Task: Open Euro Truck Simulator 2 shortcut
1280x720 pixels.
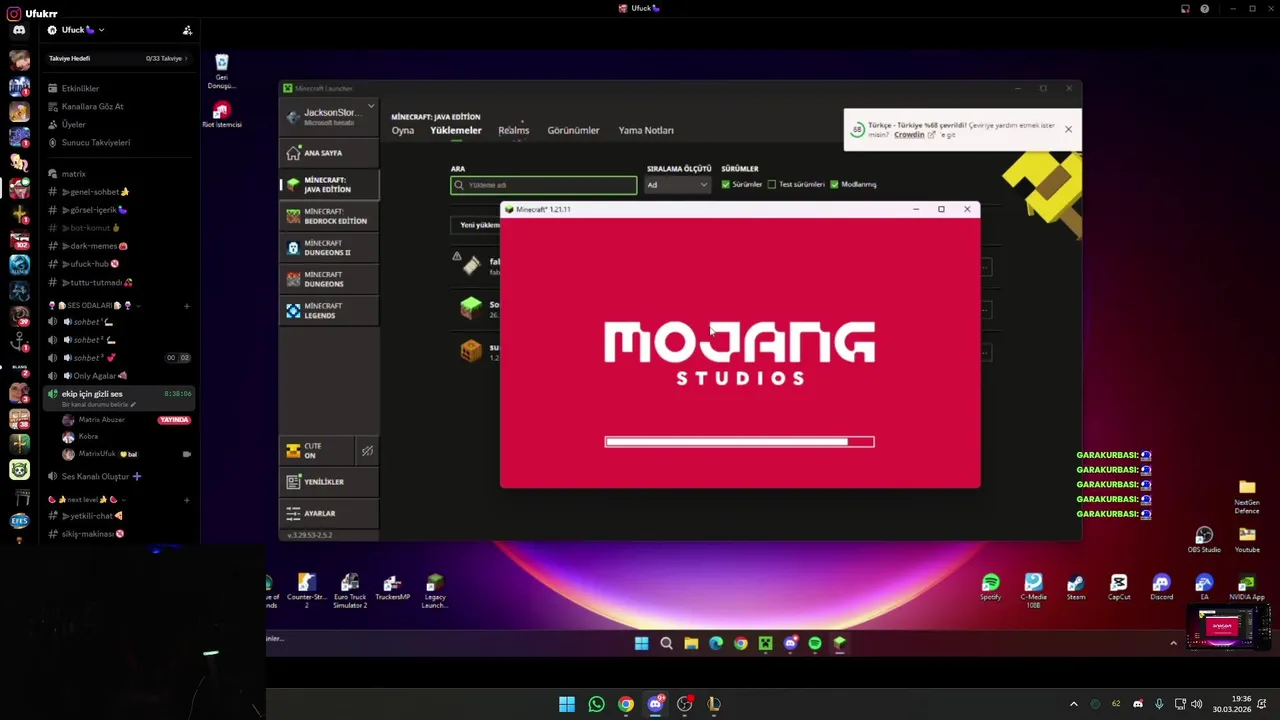Action: point(350,591)
